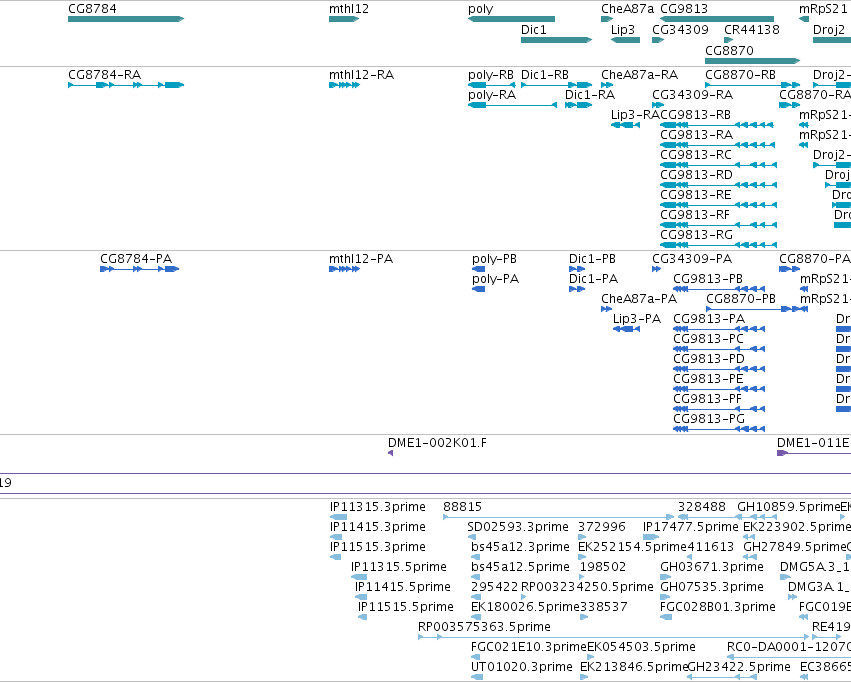Select the EK054503.5prime EST label
Screen dimensions: 851x682
tap(642, 647)
